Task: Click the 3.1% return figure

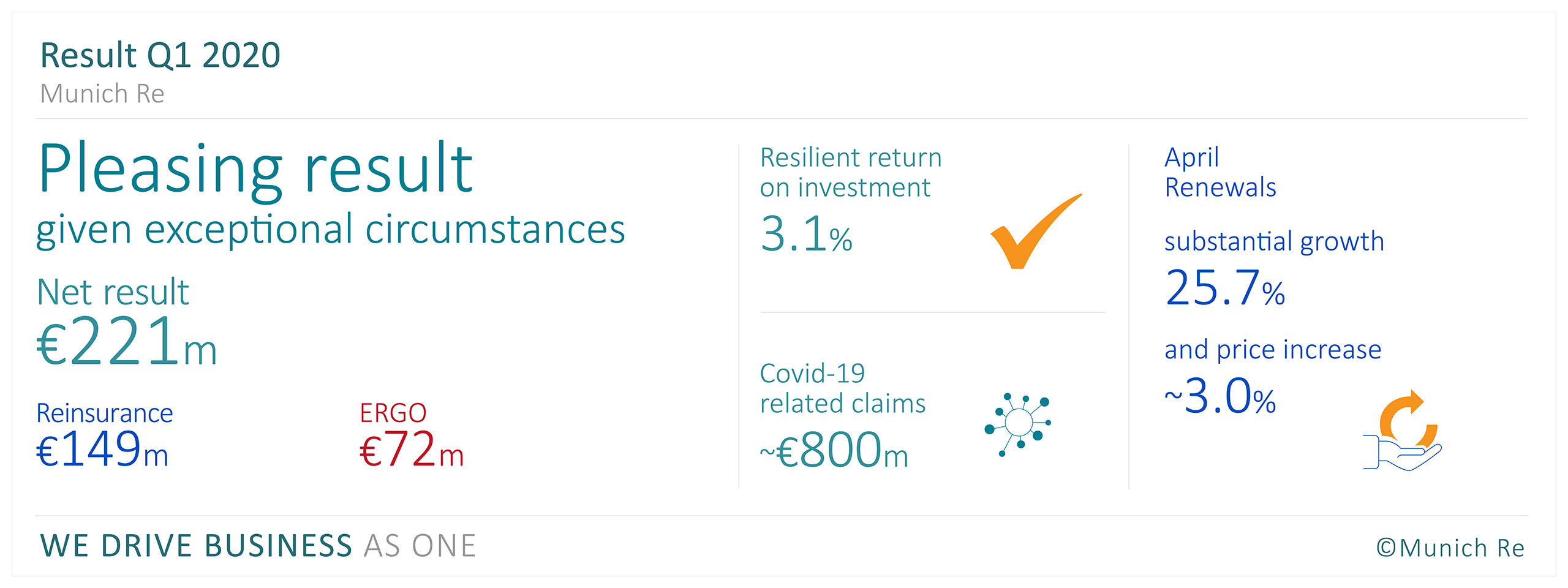Action: pyautogui.click(x=806, y=234)
